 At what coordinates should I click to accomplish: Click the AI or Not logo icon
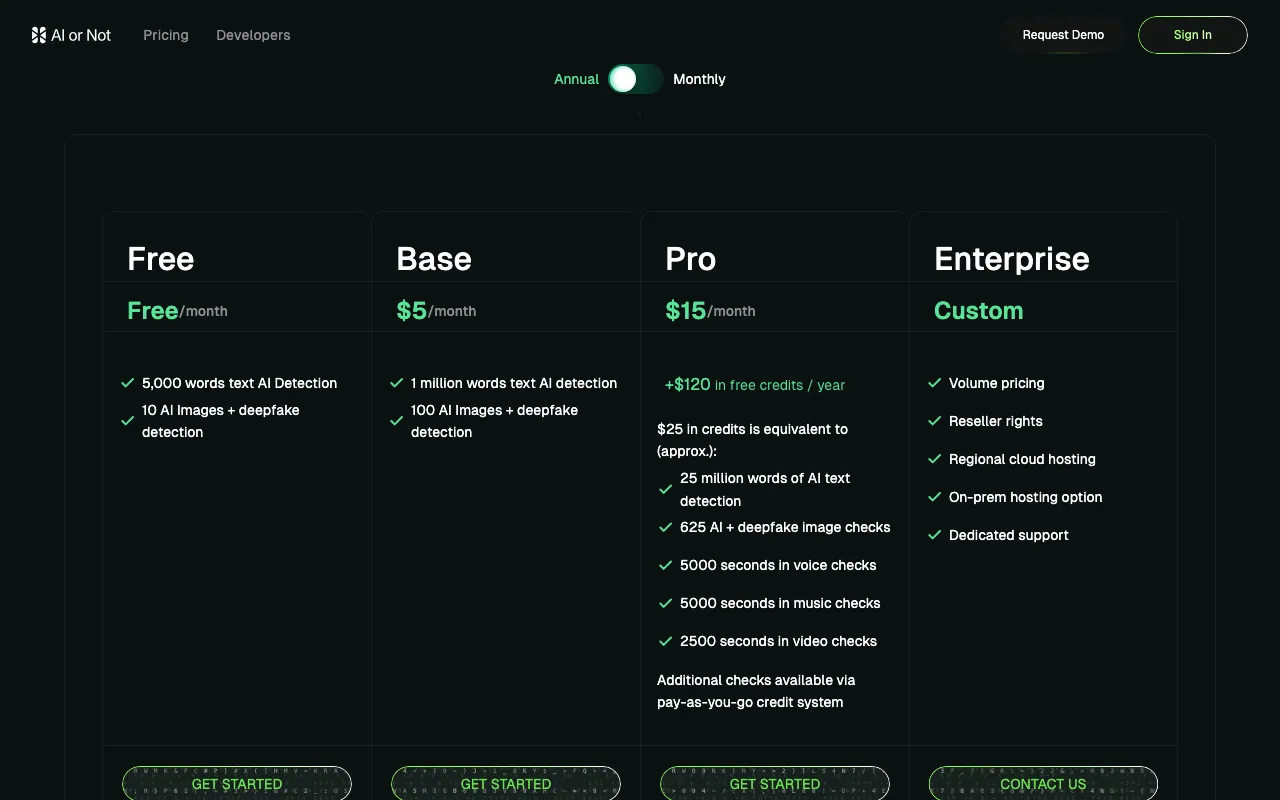(39, 35)
